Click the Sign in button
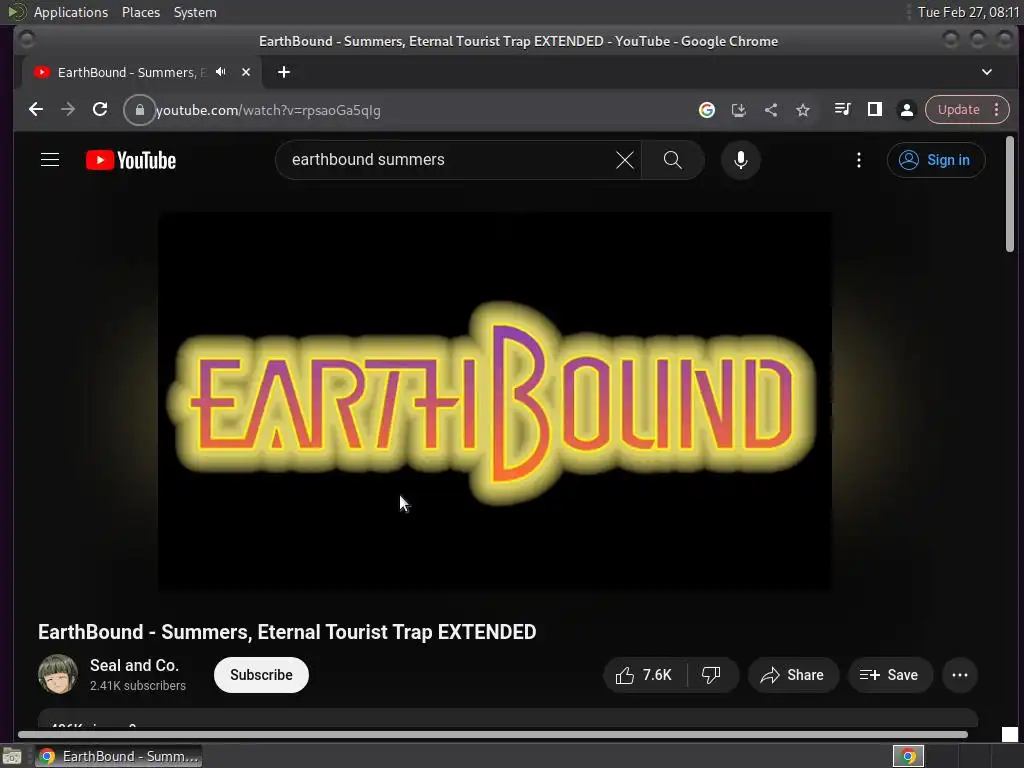The image size is (1024, 768). pos(936,160)
